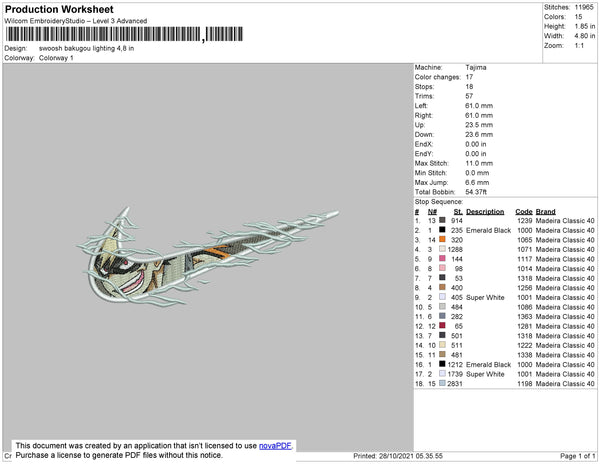This screenshot has width=600, height=464.
Task: Click the Stop Sequence label
Action: coord(439,202)
